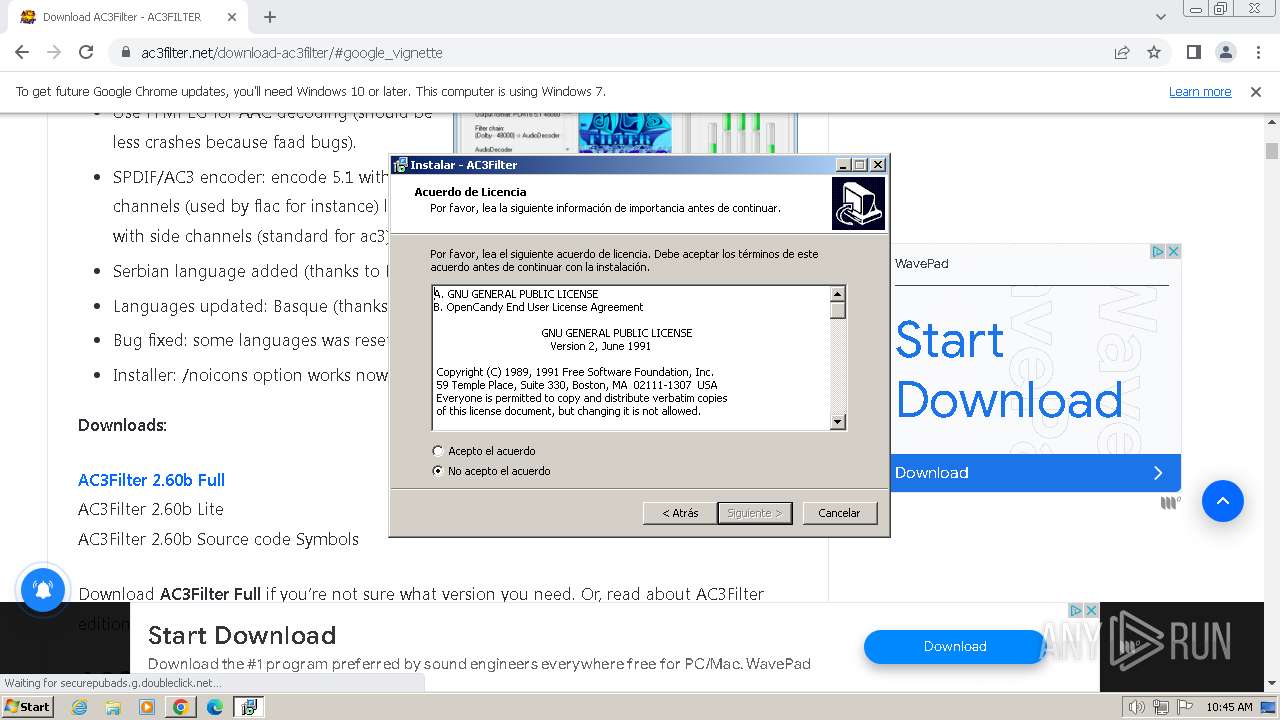Select the Acepto el acuerdo radio button
The height and width of the screenshot is (720, 1280).
point(437,451)
